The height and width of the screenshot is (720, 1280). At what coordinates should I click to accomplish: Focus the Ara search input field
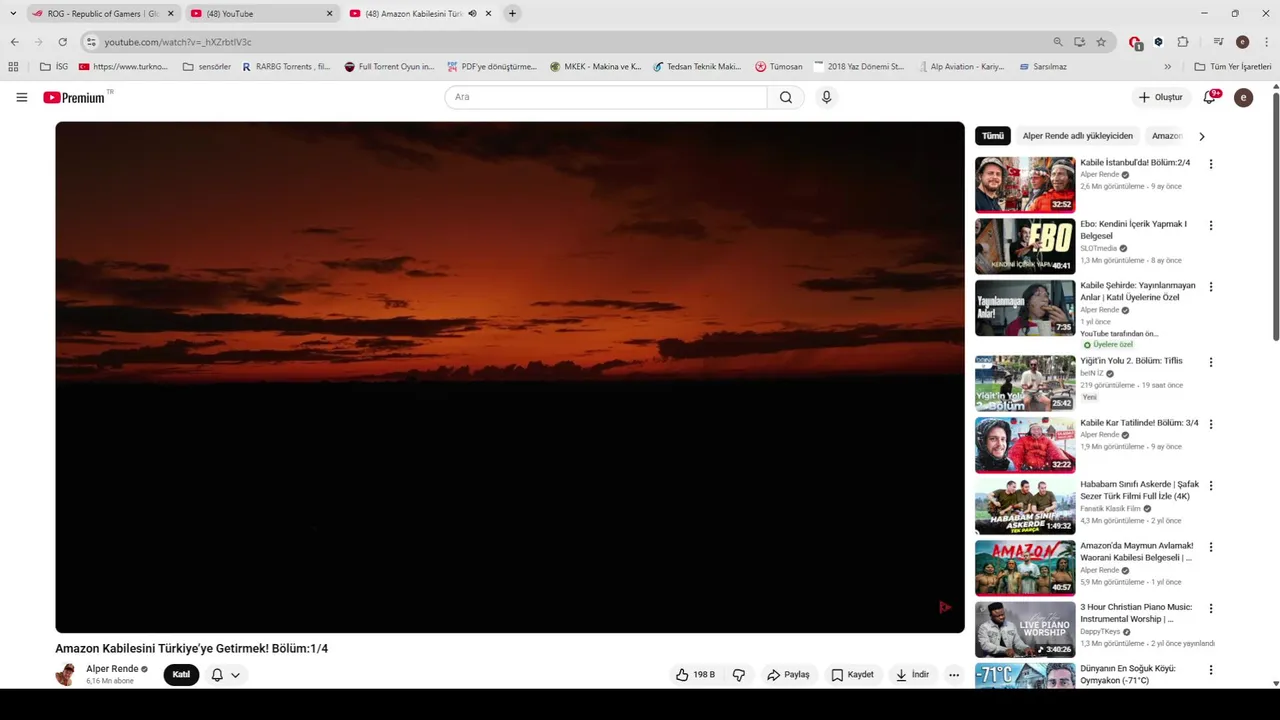606,97
